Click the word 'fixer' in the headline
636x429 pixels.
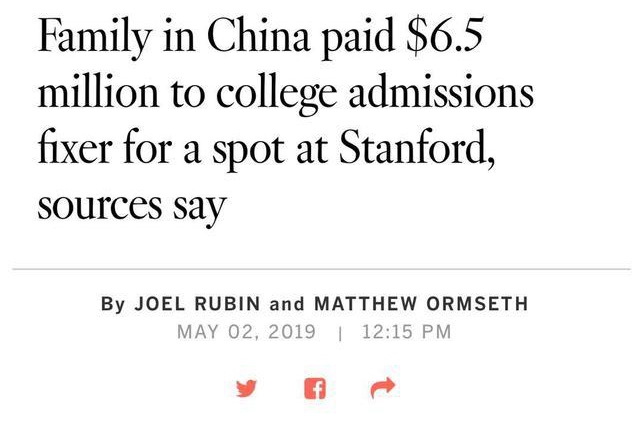click(75, 147)
